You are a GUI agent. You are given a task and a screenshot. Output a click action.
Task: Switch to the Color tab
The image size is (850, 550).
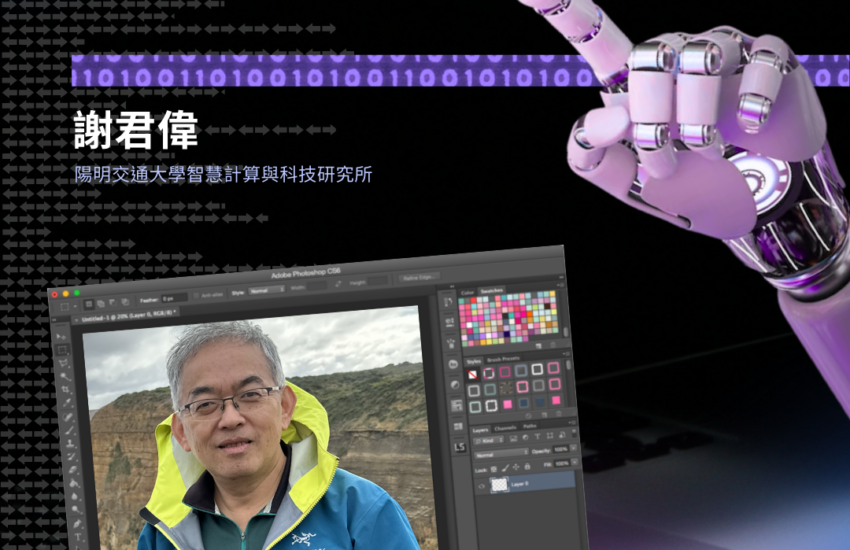click(x=468, y=293)
